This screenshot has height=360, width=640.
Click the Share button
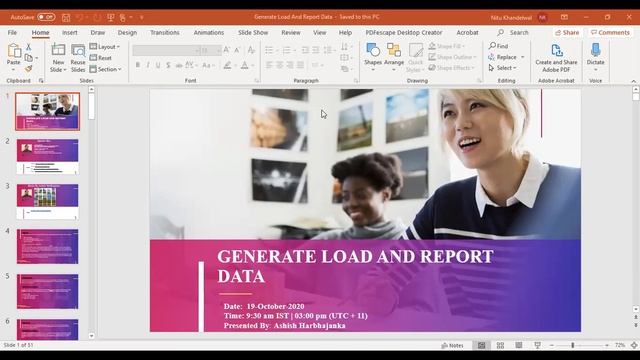click(x=567, y=32)
